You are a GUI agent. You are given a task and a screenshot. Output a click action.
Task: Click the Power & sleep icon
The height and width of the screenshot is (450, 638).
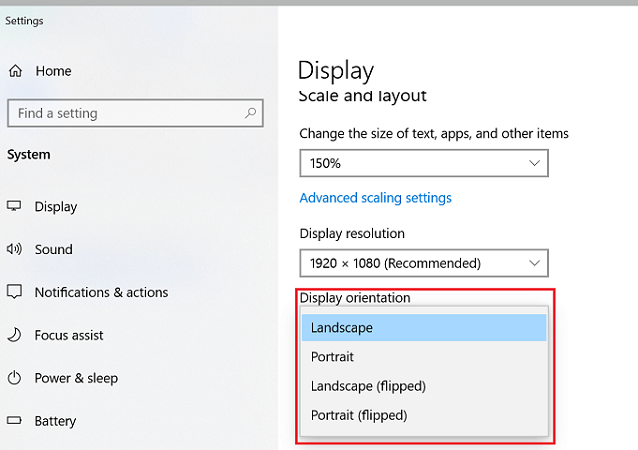pyautogui.click(x=15, y=379)
